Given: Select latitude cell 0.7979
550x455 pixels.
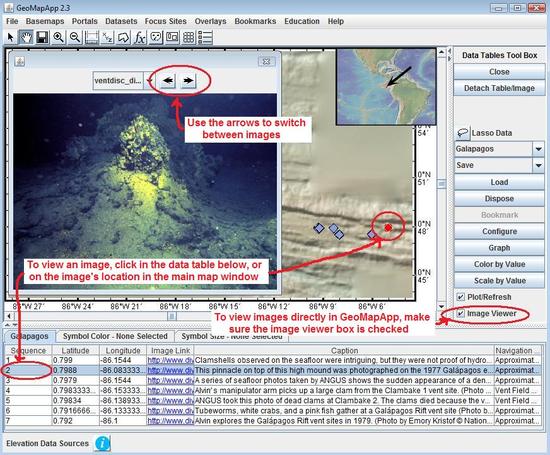Looking at the screenshot, I should [75, 381].
